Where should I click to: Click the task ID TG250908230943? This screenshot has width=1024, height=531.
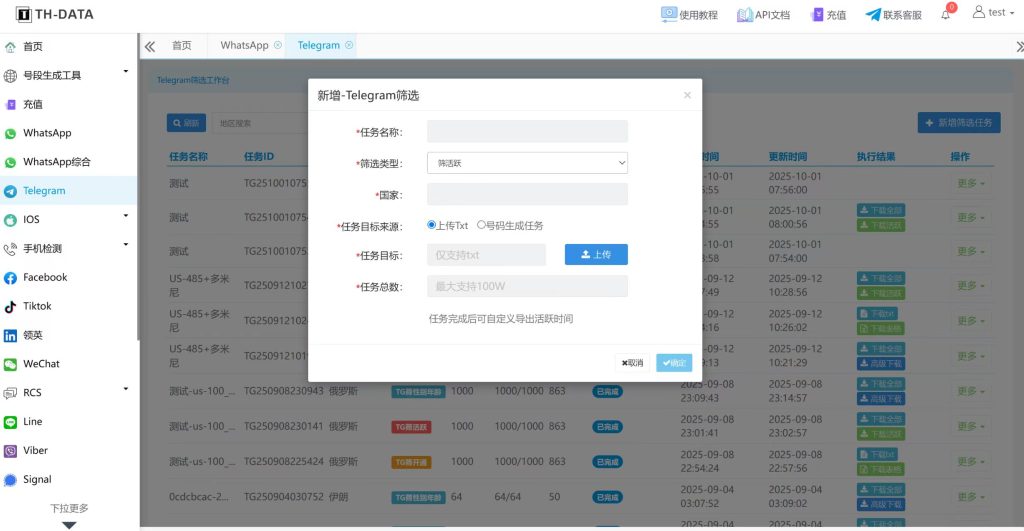pos(283,391)
